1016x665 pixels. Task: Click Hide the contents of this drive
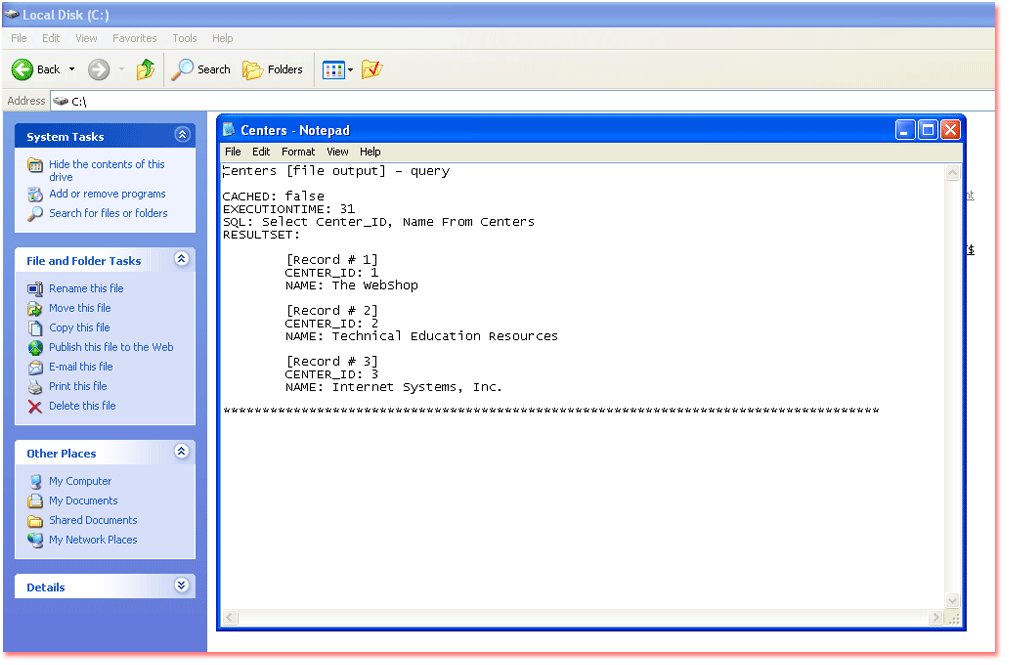click(x=107, y=170)
